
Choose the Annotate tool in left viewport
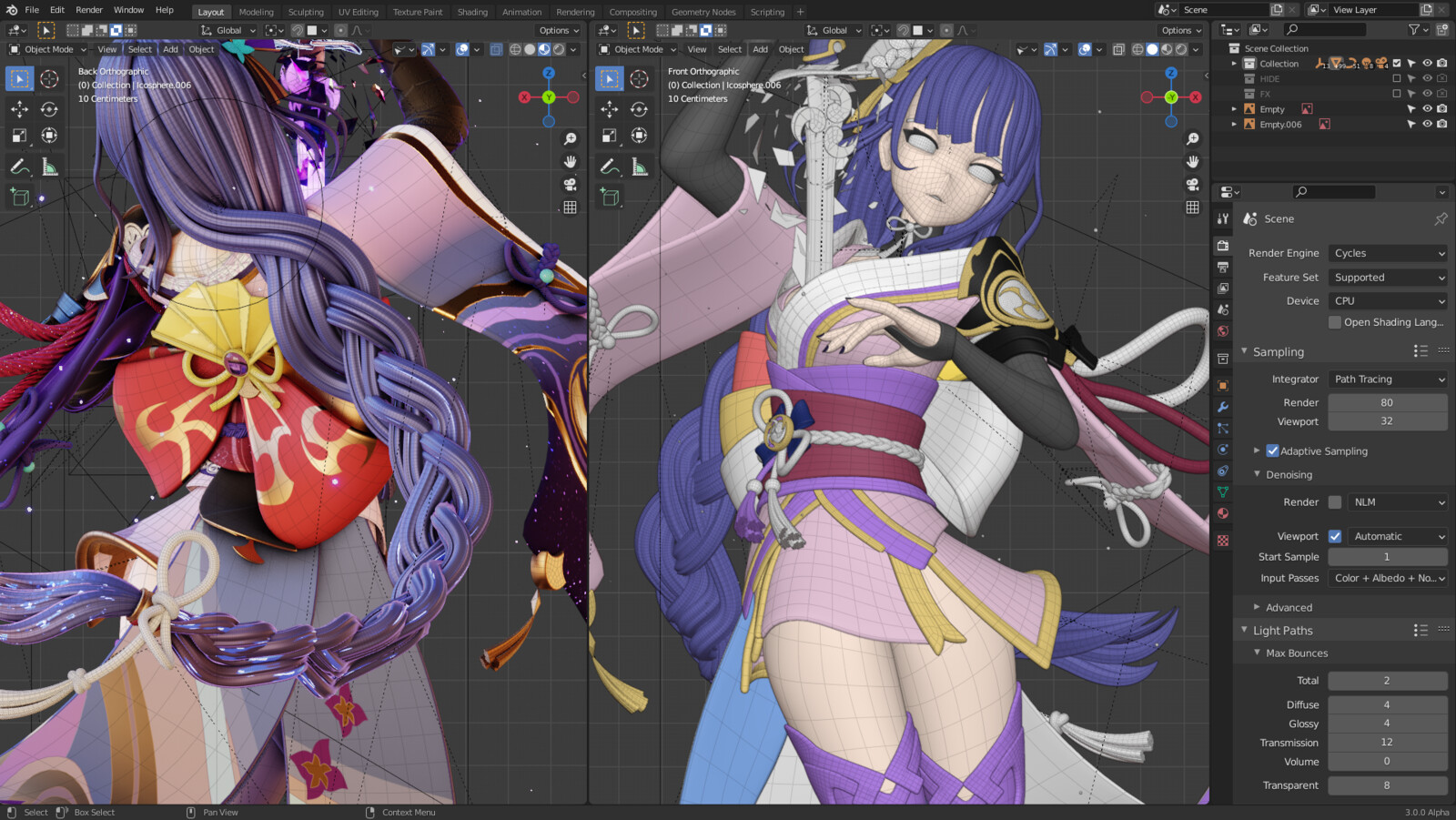[19, 167]
